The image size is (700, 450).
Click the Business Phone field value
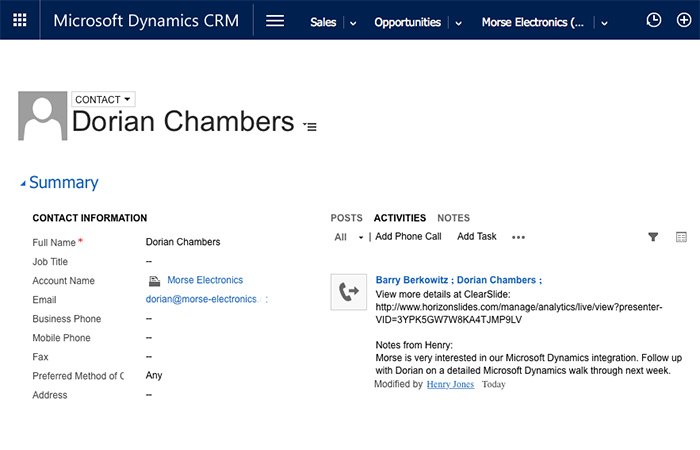tap(149, 319)
